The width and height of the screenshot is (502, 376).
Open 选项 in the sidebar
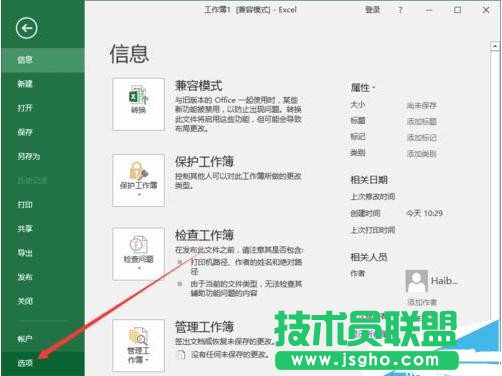tap(43, 363)
